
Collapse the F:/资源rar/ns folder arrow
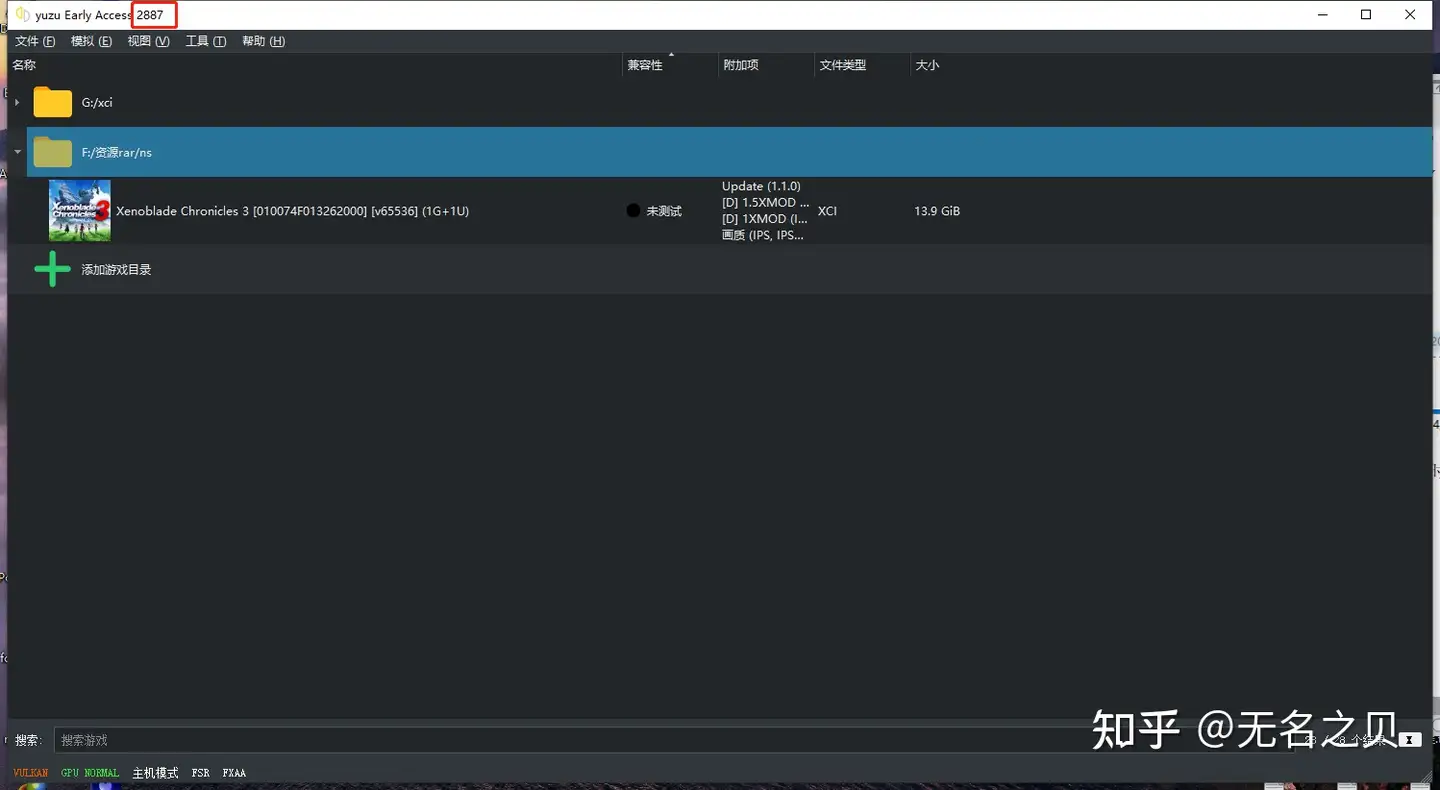(17, 152)
